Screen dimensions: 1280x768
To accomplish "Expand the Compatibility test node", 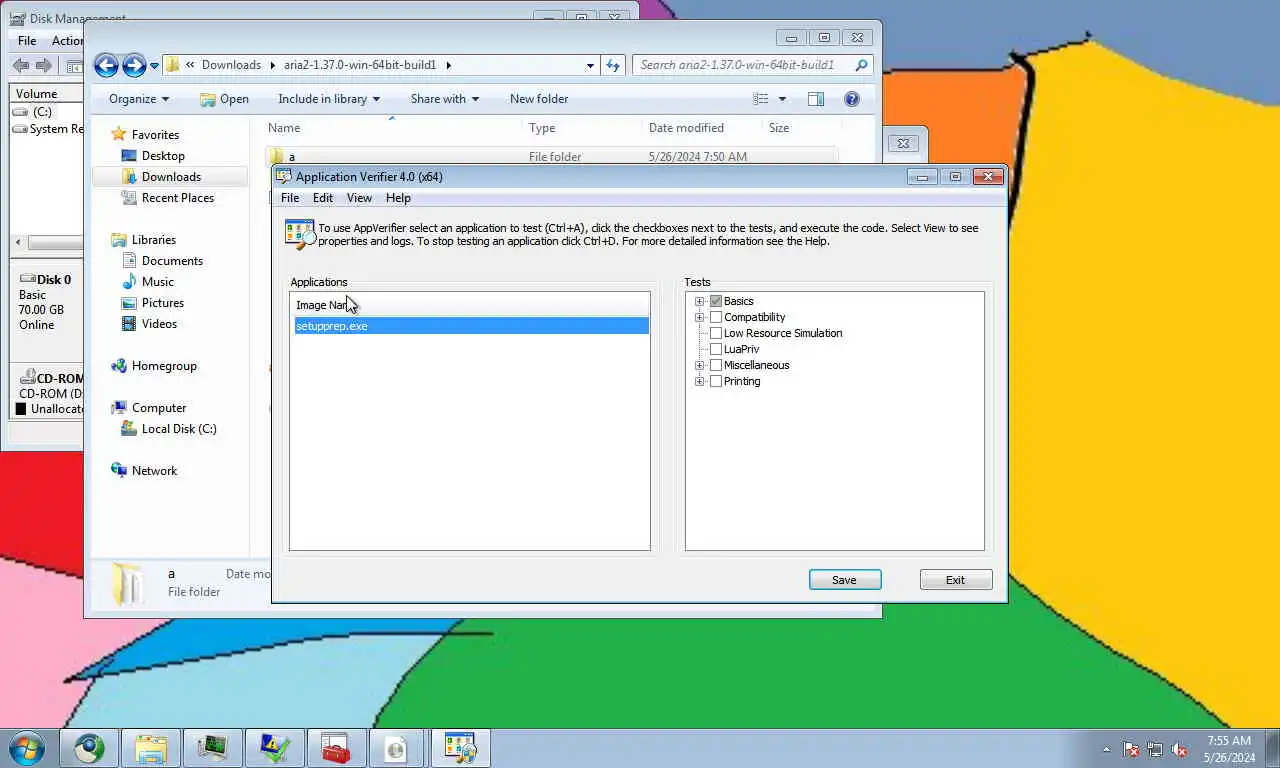I will click(x=700, y=317).
